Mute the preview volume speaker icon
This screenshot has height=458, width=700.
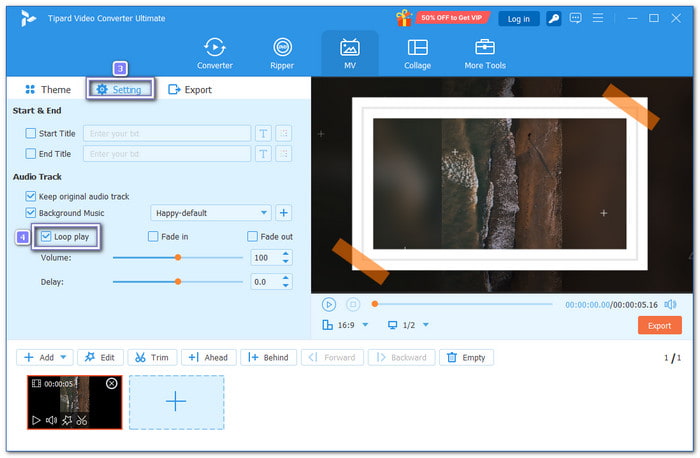[670, 304]
